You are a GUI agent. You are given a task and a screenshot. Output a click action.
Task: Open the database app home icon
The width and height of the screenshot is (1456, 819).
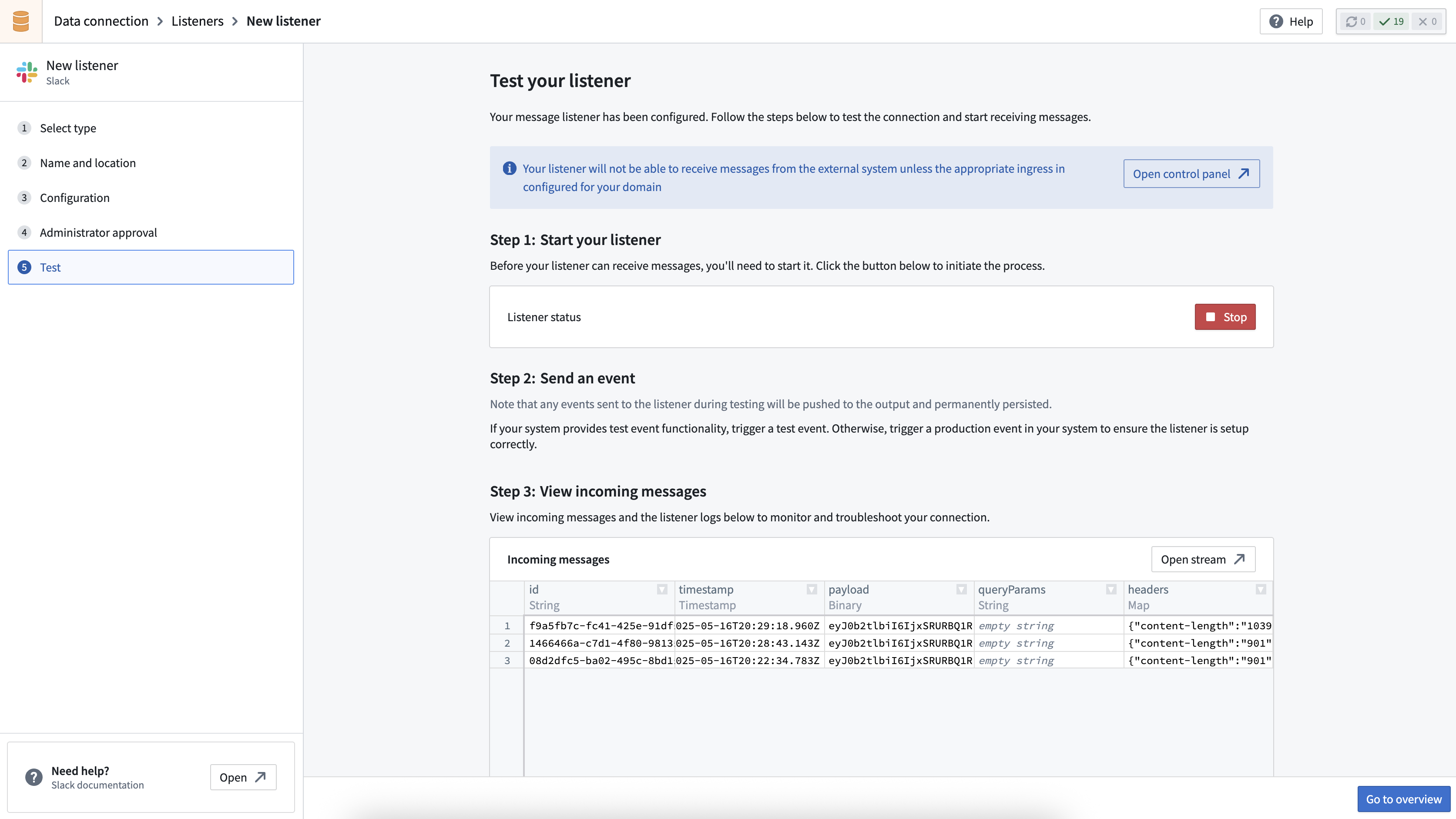pos(21,21)
